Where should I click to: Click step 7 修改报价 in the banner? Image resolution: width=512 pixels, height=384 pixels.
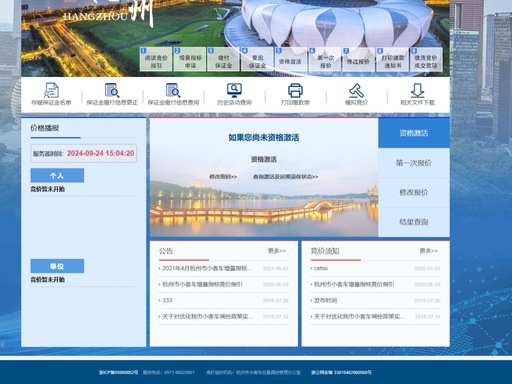359,59
